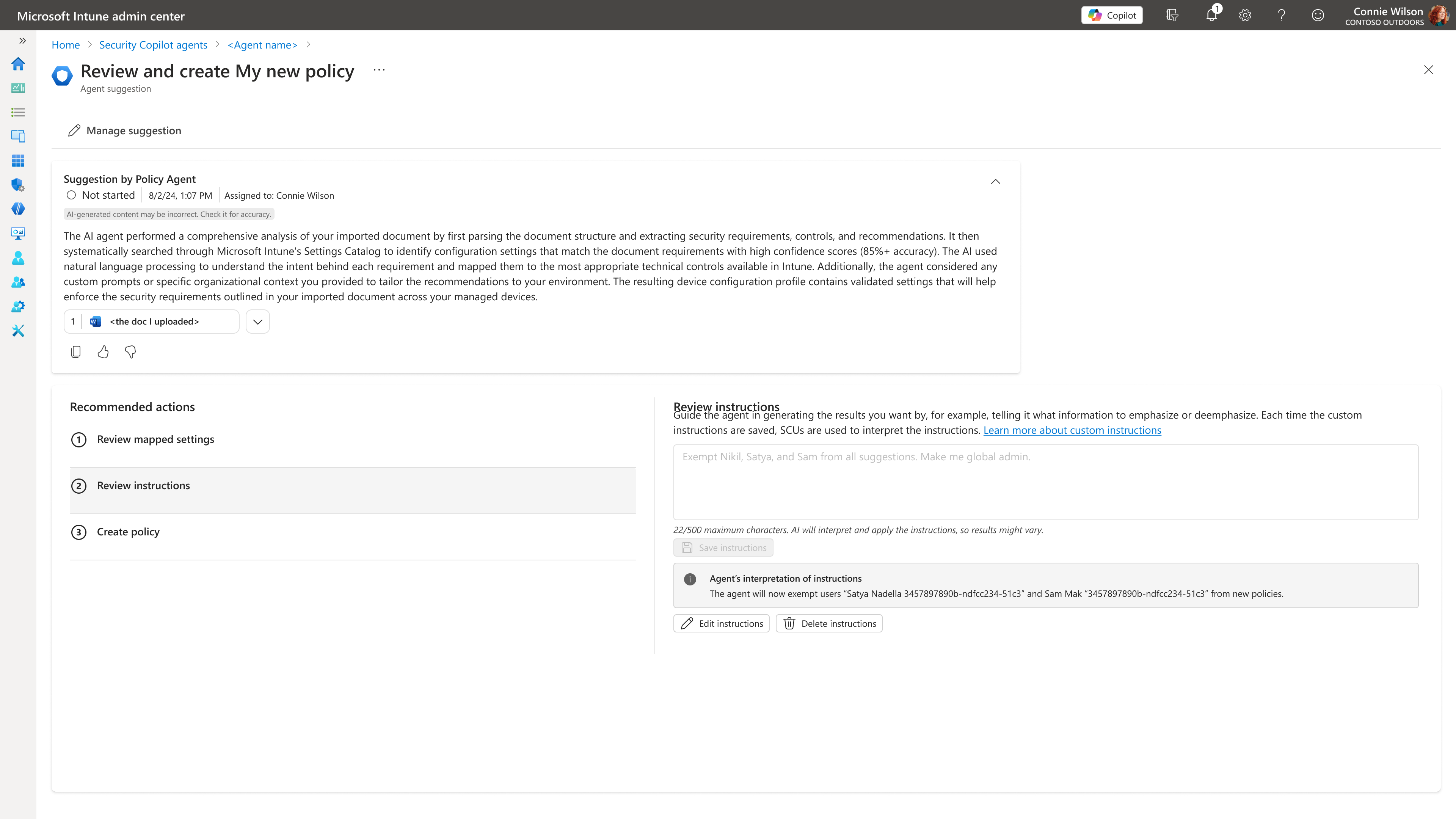Click the 'Recommended actions' heading

click(x=132, y=407)
